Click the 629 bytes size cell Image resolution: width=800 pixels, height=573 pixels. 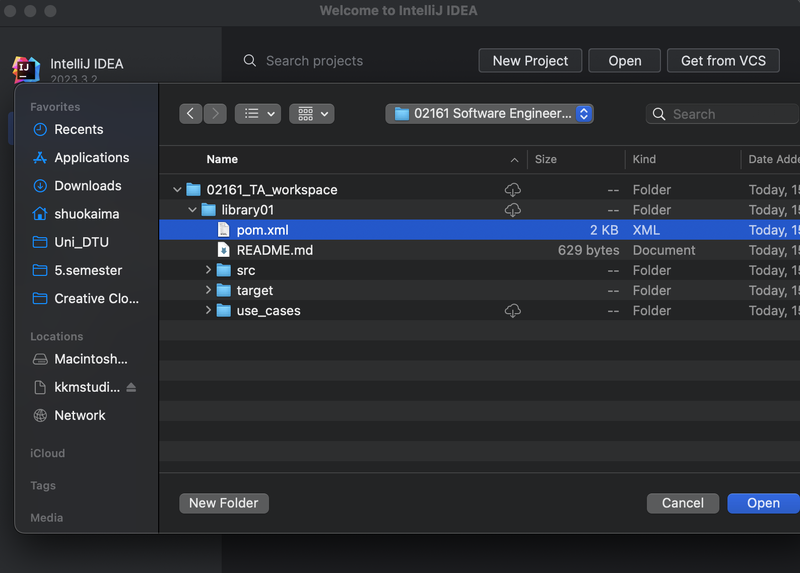pos(588,250)
